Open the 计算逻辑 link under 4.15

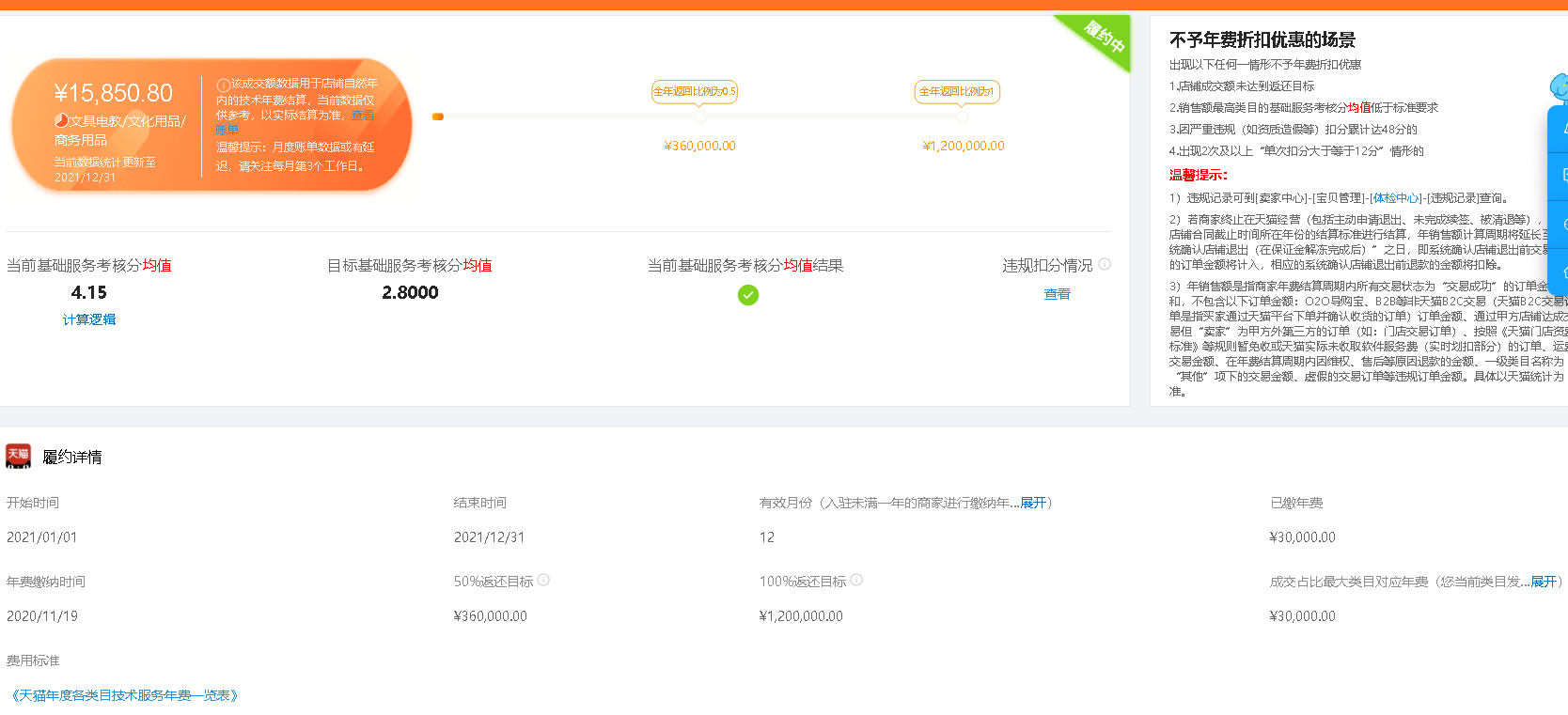[x=89, y=319]
